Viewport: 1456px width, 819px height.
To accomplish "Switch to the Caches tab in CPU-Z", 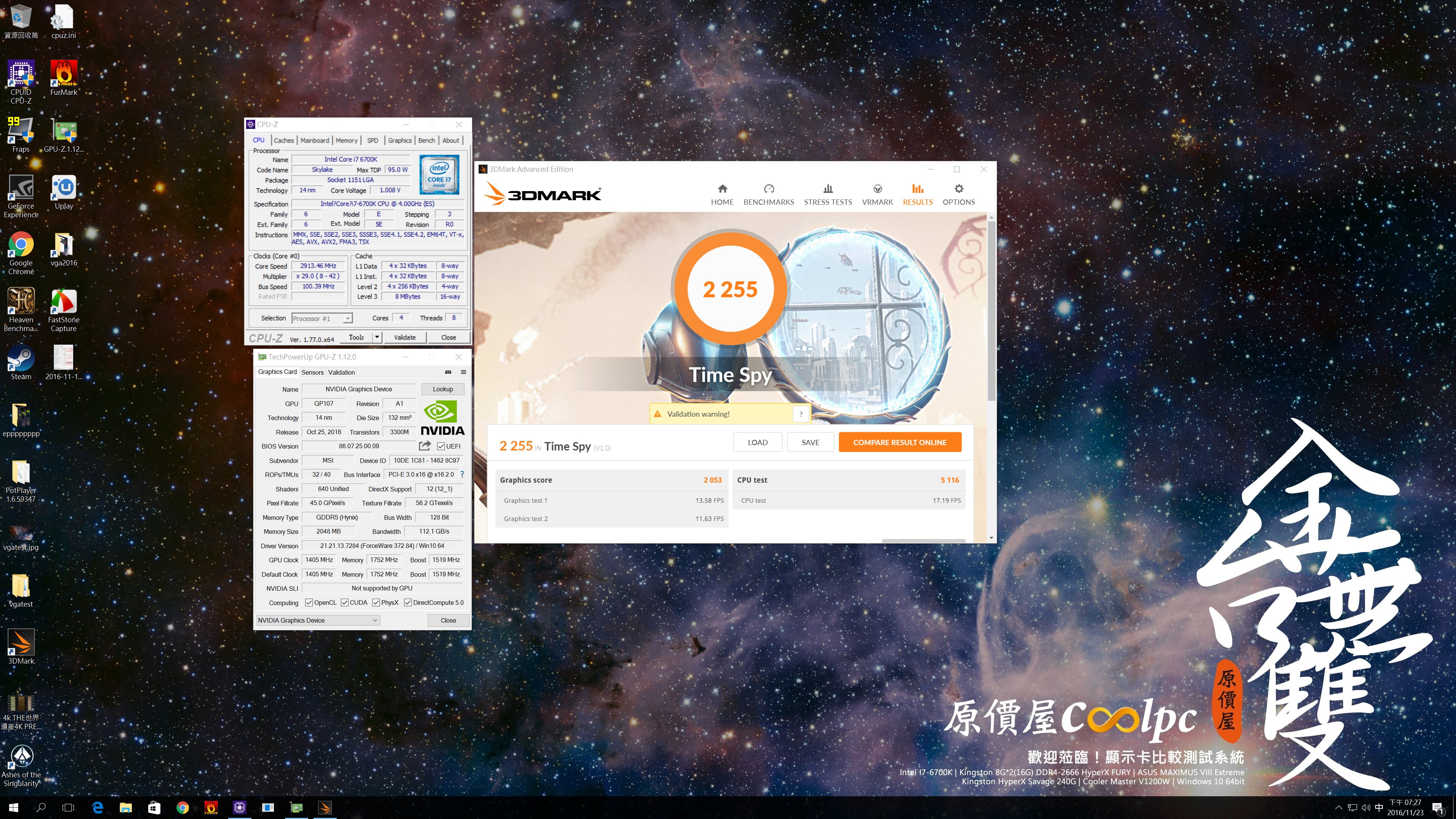I will tap(283, 140).
